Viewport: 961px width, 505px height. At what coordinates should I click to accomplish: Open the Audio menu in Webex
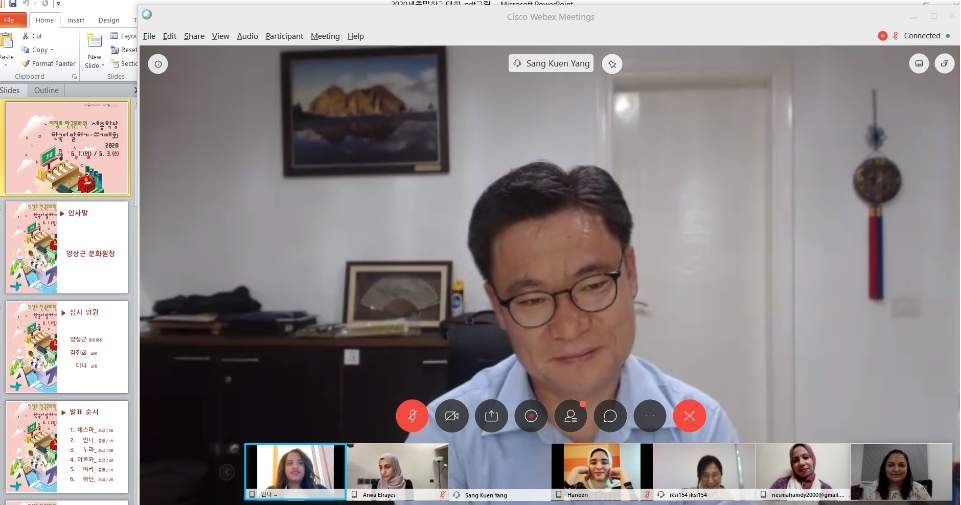point(247,36)
